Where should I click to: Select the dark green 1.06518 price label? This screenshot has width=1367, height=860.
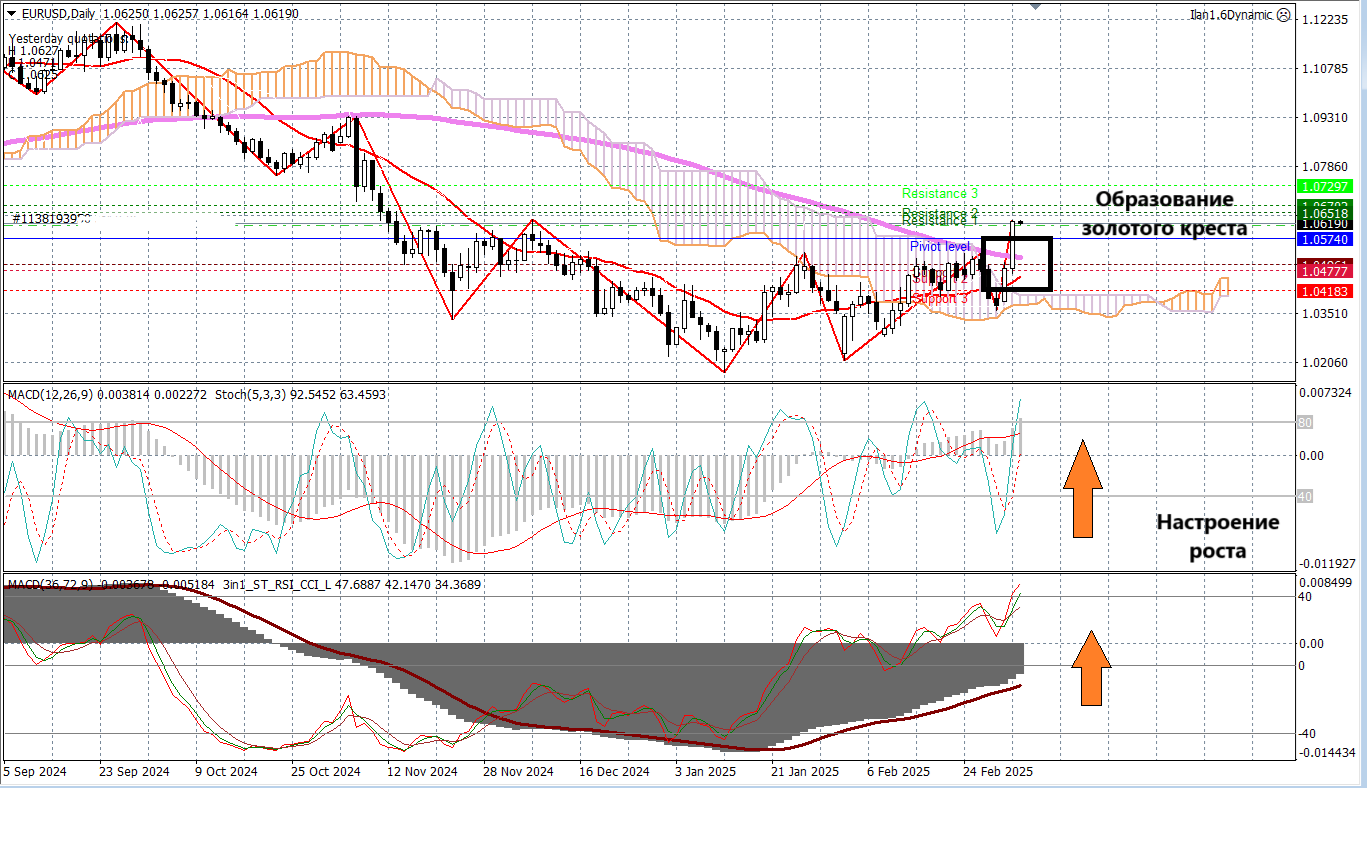click(1324, 213)
